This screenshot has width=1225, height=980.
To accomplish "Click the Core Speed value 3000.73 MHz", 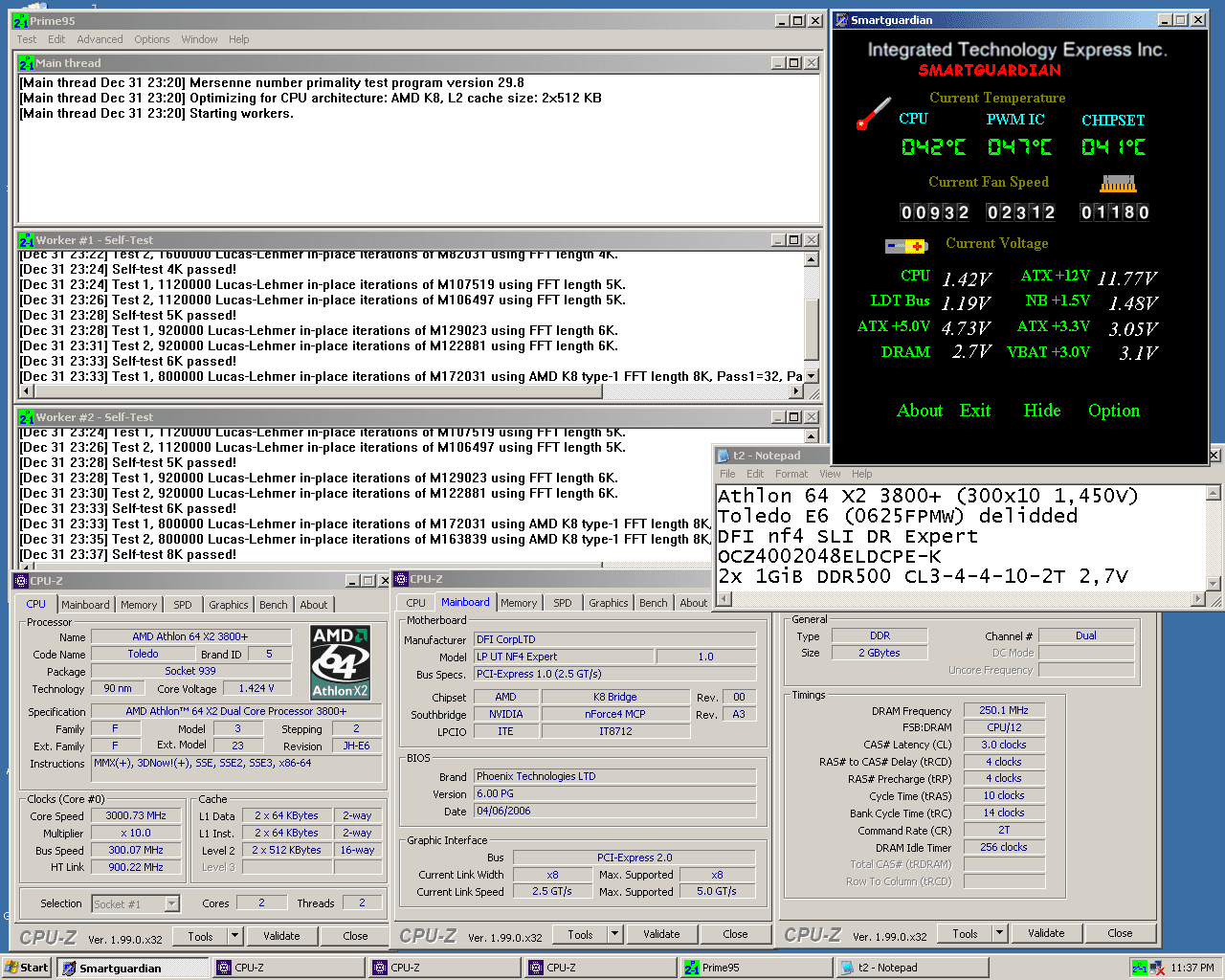I will [136, 815].
